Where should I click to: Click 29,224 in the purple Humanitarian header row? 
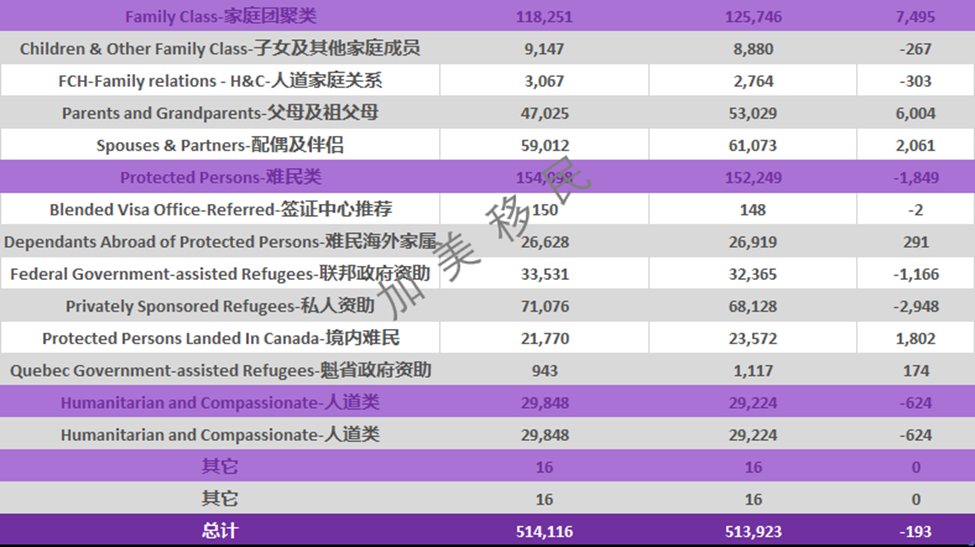(753, 404)
